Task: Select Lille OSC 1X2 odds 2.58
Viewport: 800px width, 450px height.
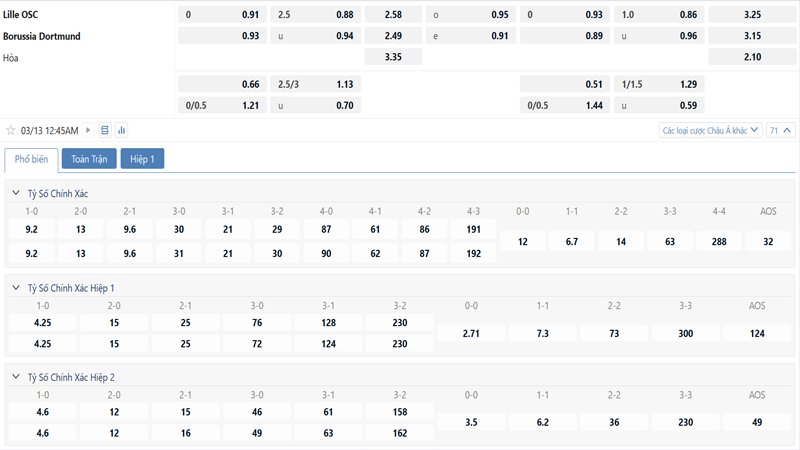Action: click(393, 15)
